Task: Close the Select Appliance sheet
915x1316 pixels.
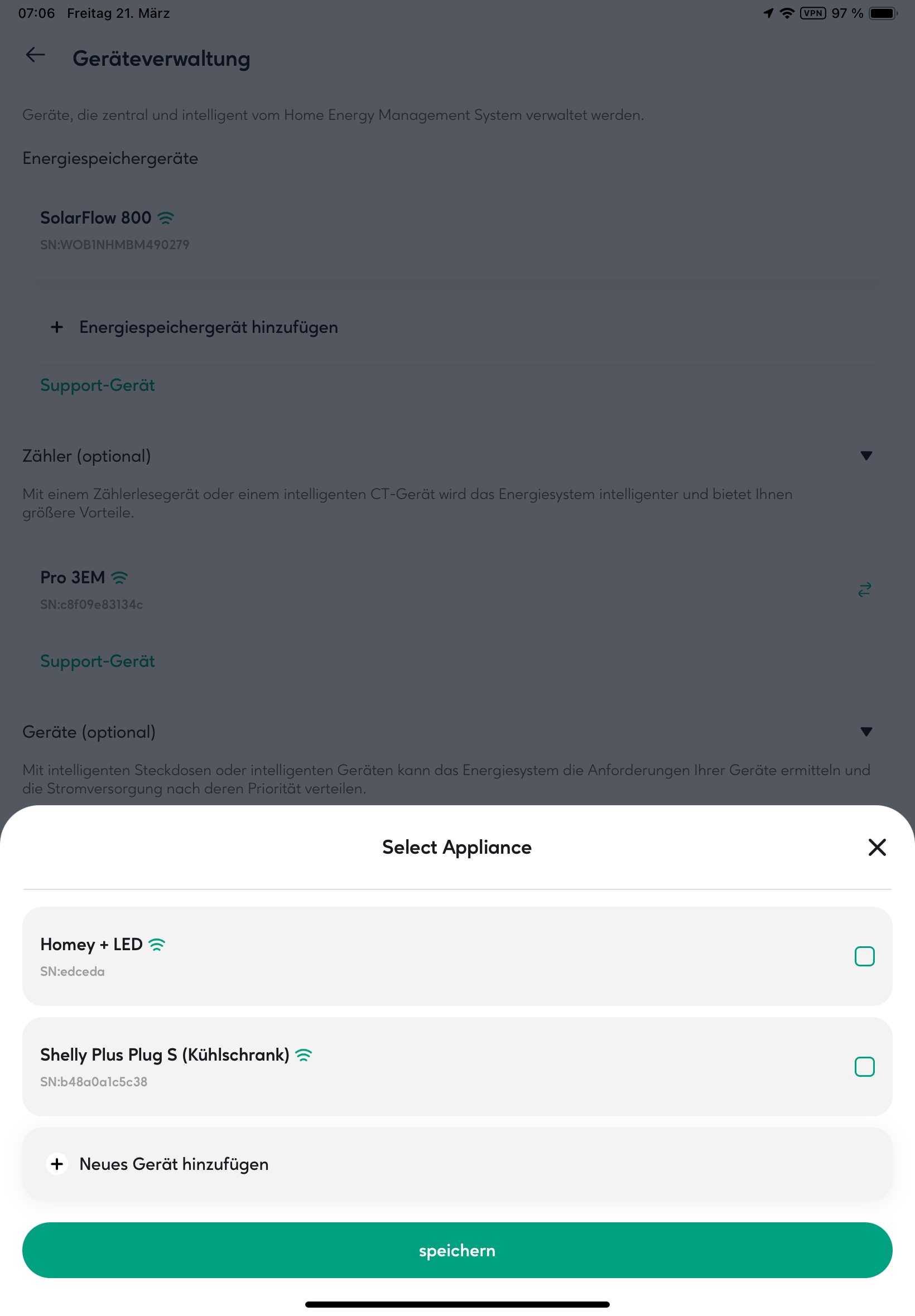Action: (877, 847)
